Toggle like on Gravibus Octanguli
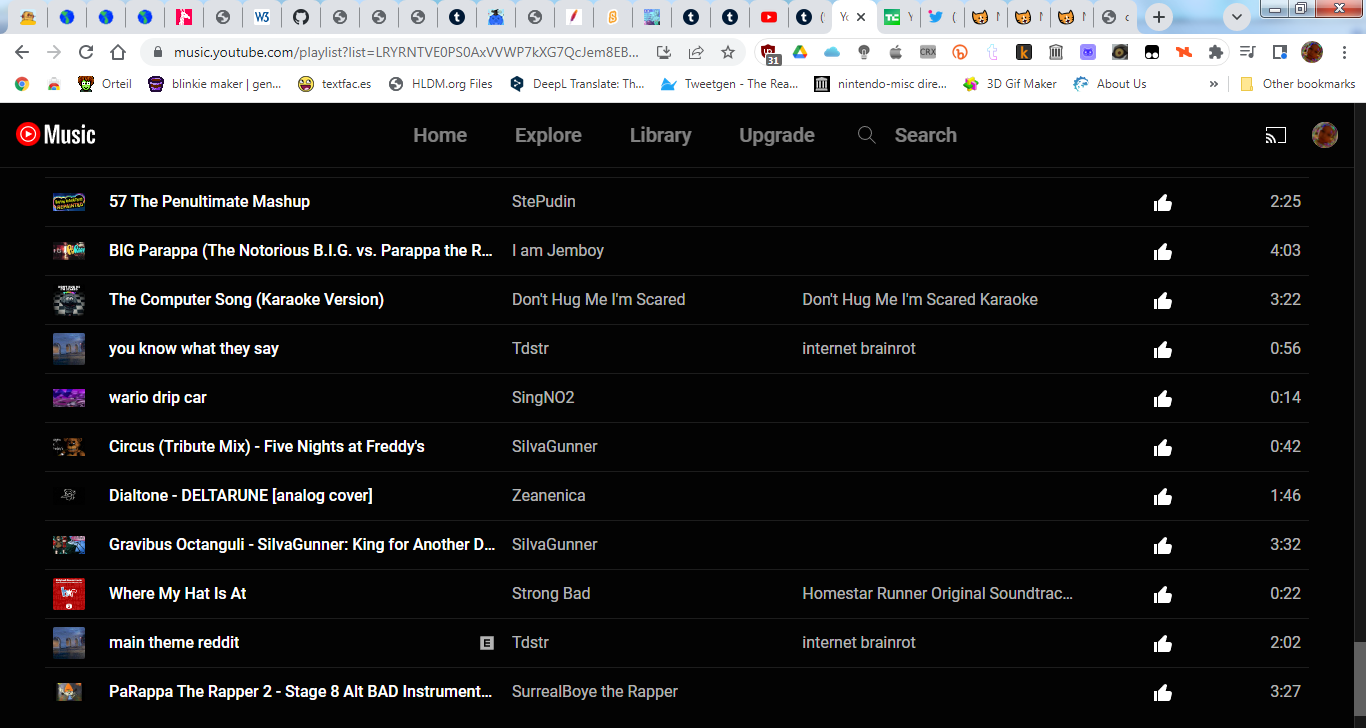Viewport: 1366px width, 728px height. tap(1162, 546)
